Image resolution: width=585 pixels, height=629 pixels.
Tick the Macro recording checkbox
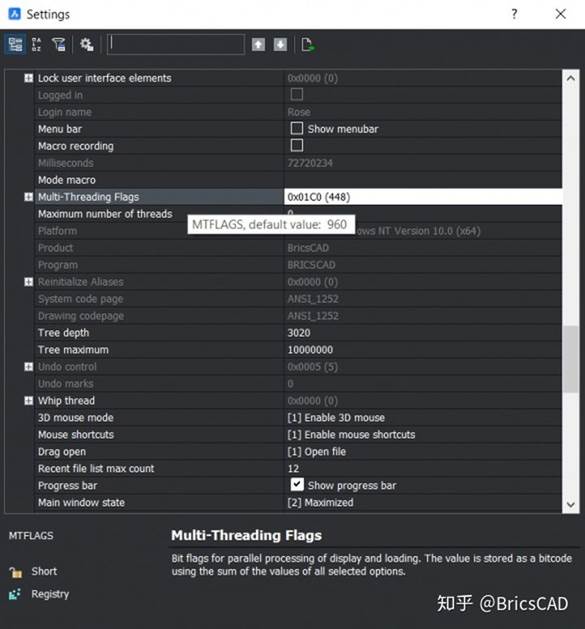tap(297, 145)
